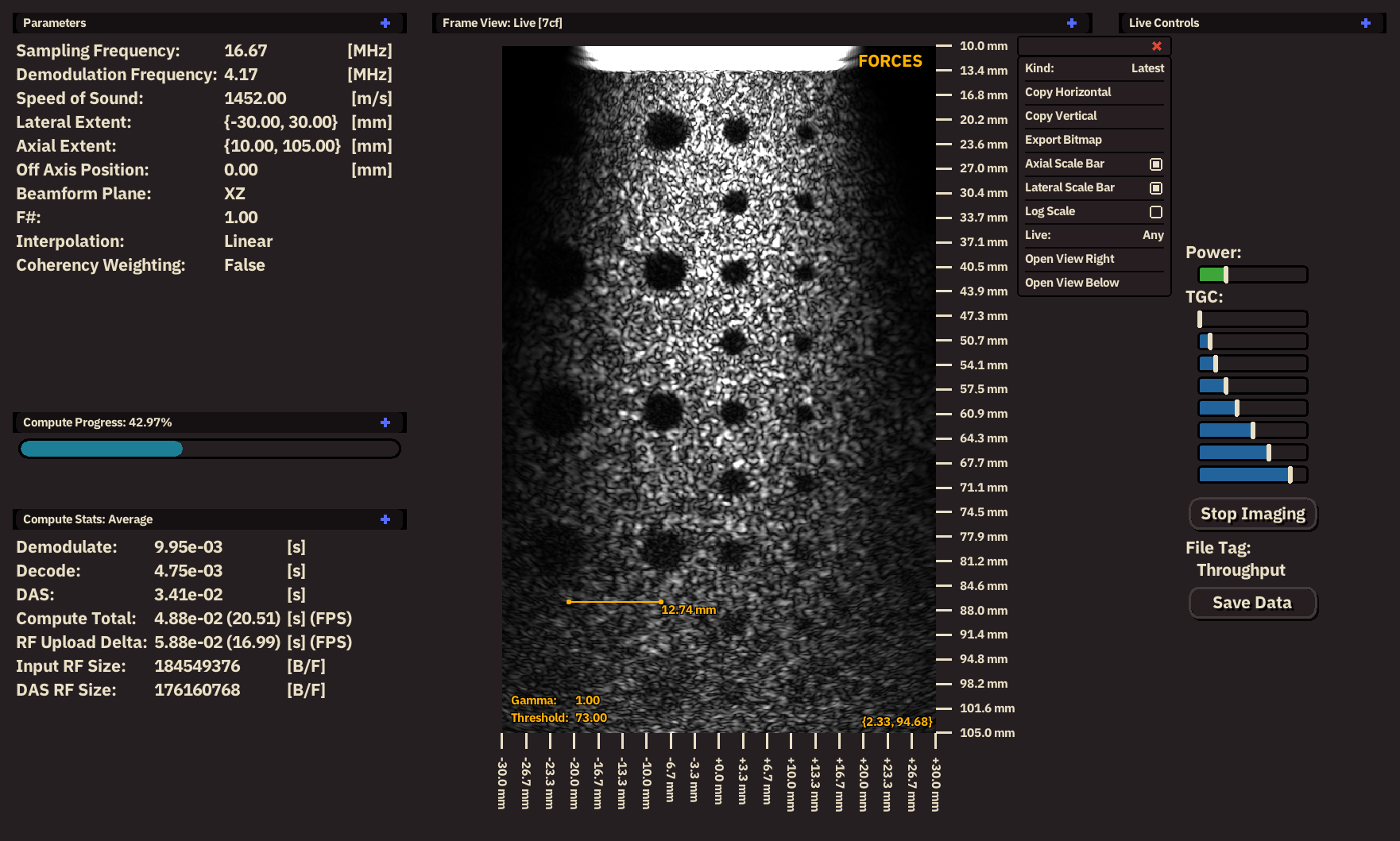Cycle the Live option set to Any
Viewport: 1400px width, 841px height.
(1152, 235)
